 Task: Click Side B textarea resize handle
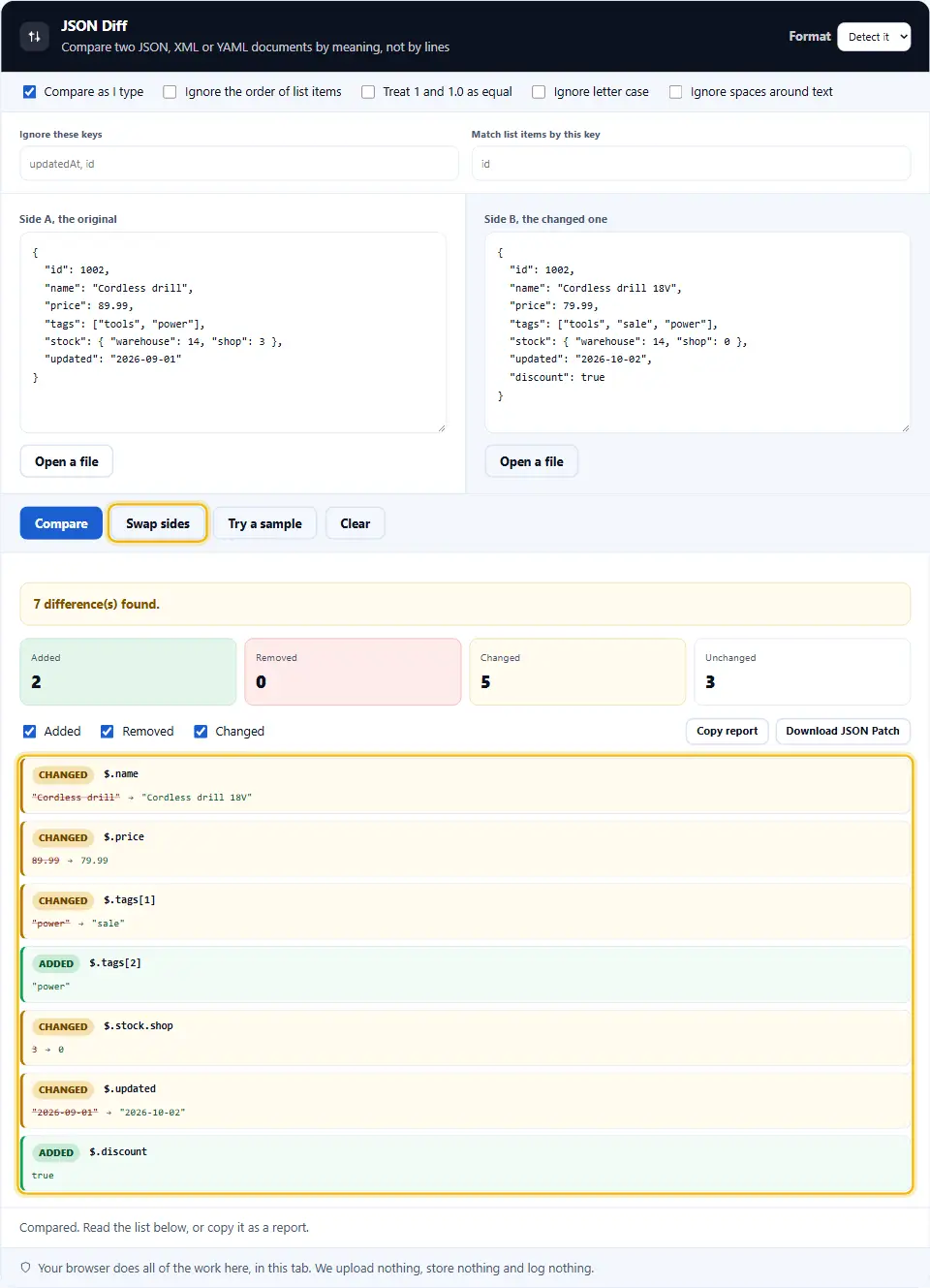point(906,427)
